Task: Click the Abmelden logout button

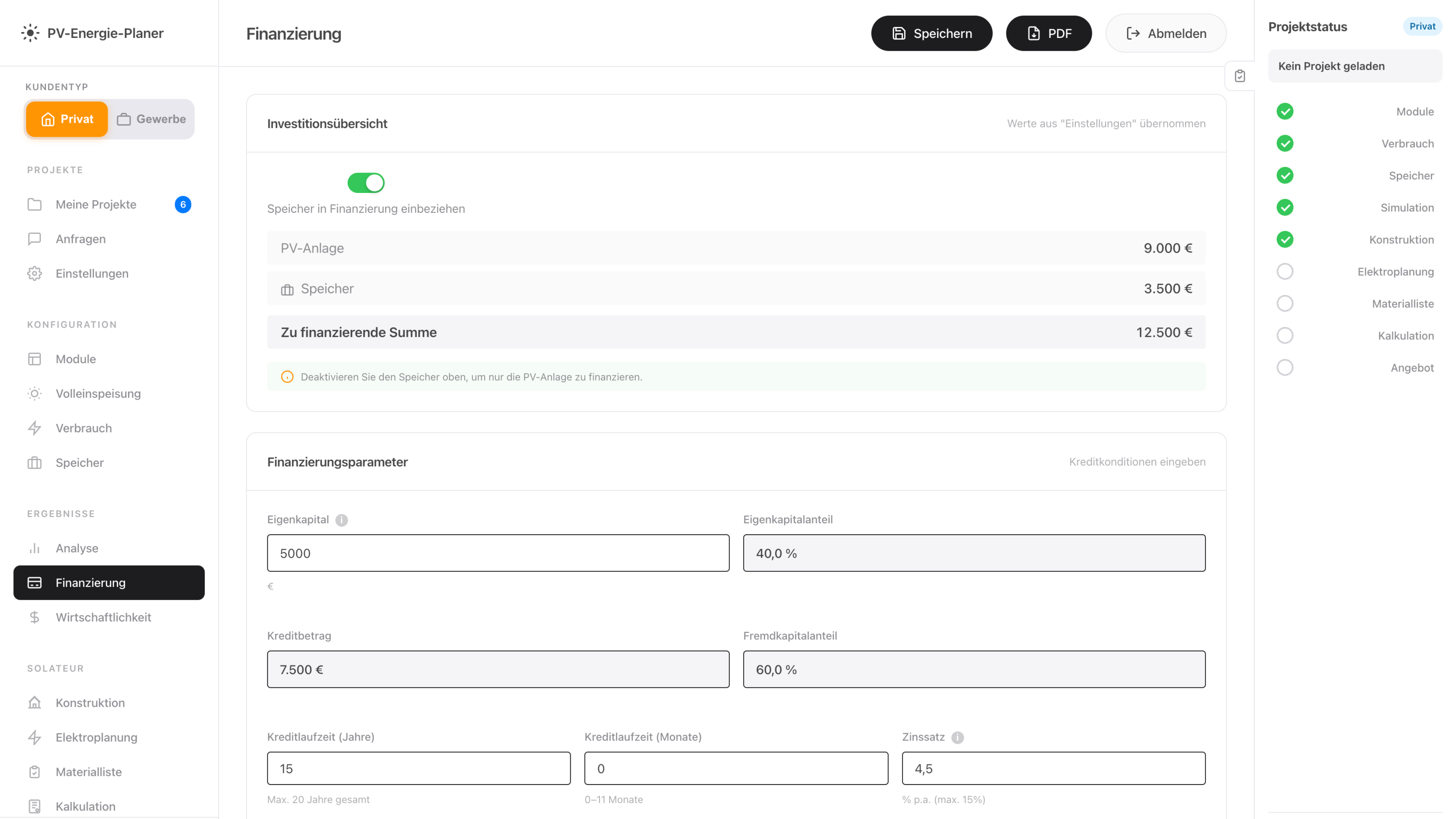Action: tap(1166, 33)
